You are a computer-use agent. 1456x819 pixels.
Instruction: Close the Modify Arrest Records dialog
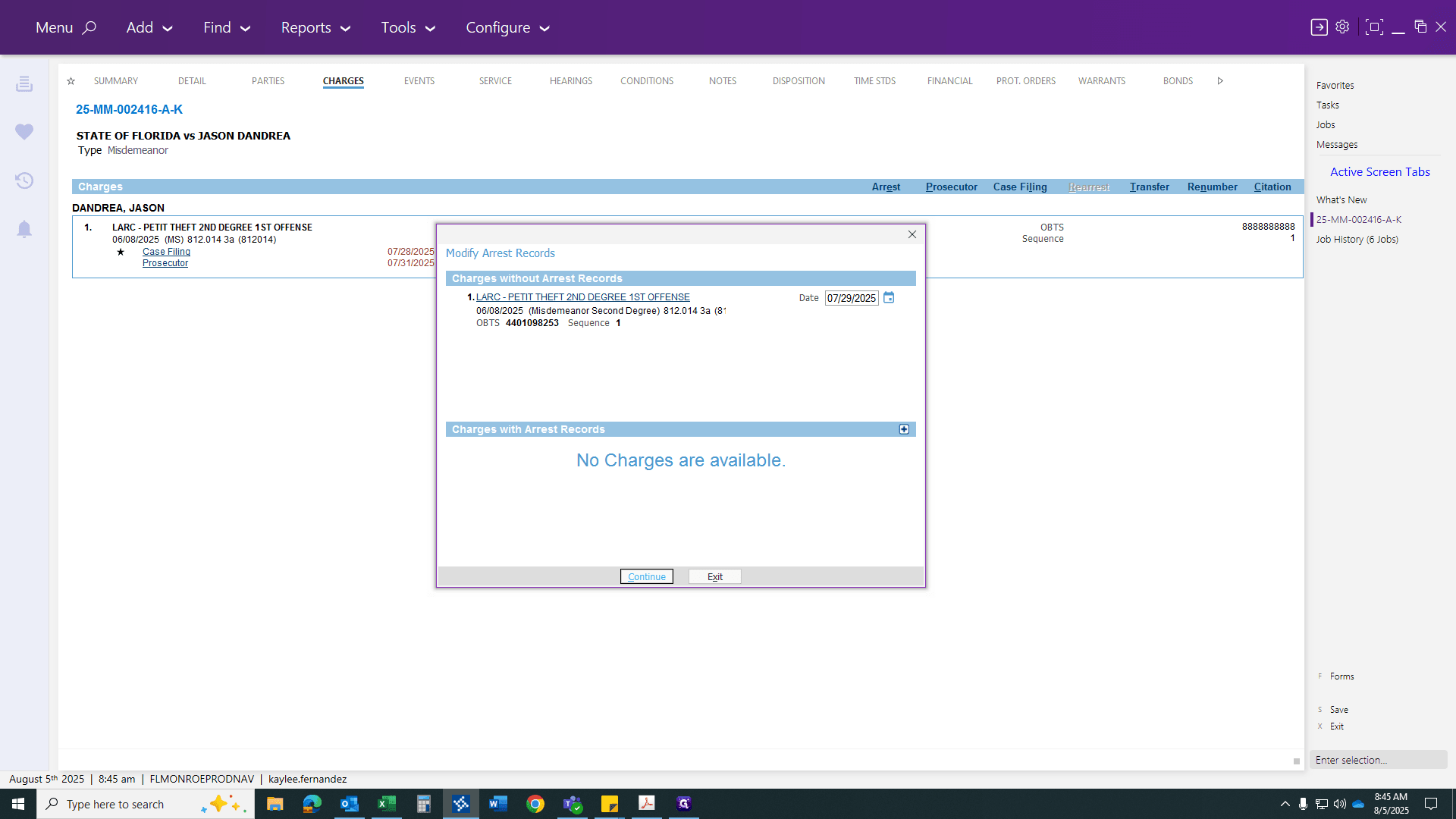pyautogui.click(x=912, y=234)
